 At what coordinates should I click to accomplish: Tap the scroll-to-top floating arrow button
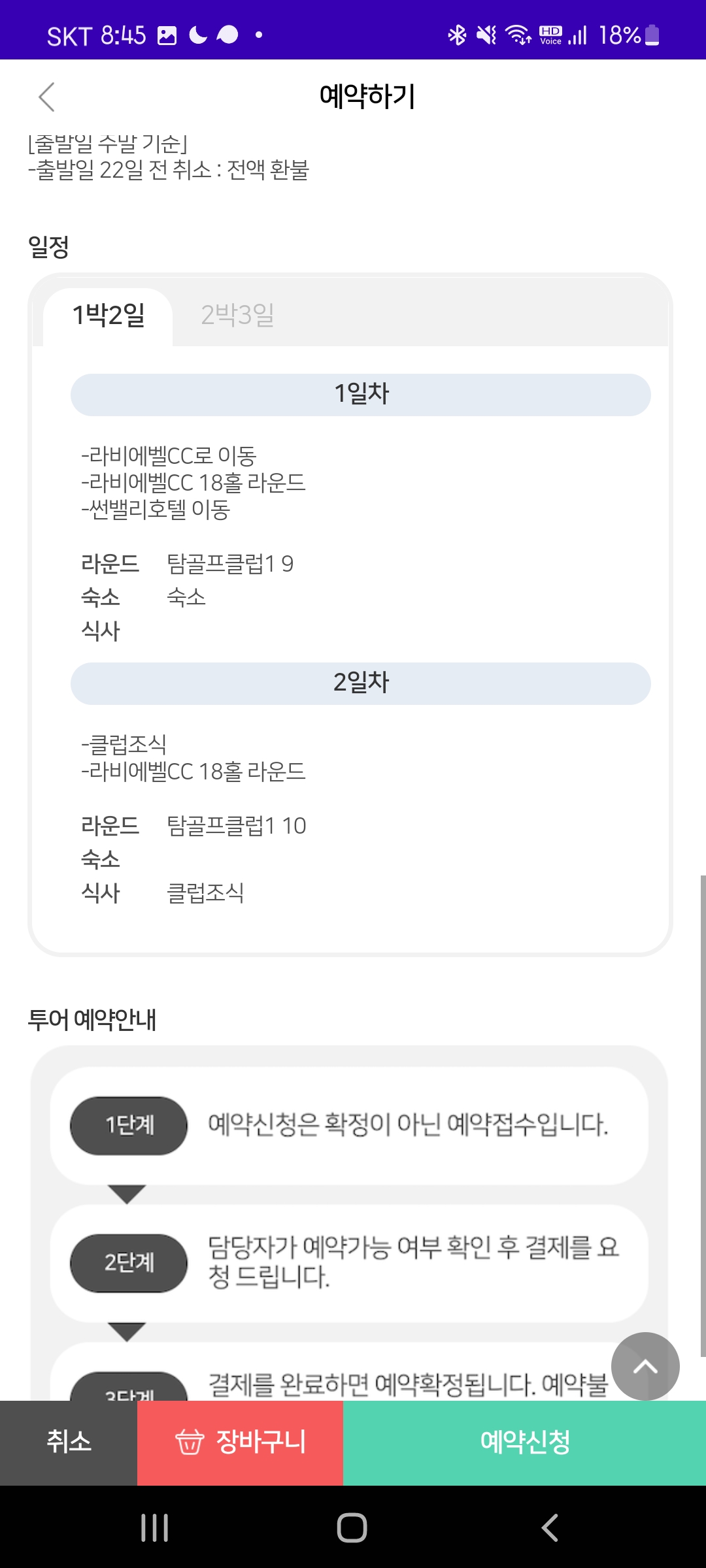pyautogui.click(x=645, y=1366)
